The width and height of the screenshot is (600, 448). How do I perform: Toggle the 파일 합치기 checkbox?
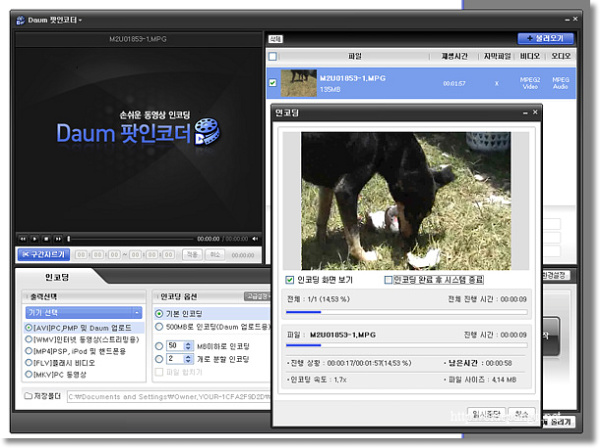click(159, 372)
